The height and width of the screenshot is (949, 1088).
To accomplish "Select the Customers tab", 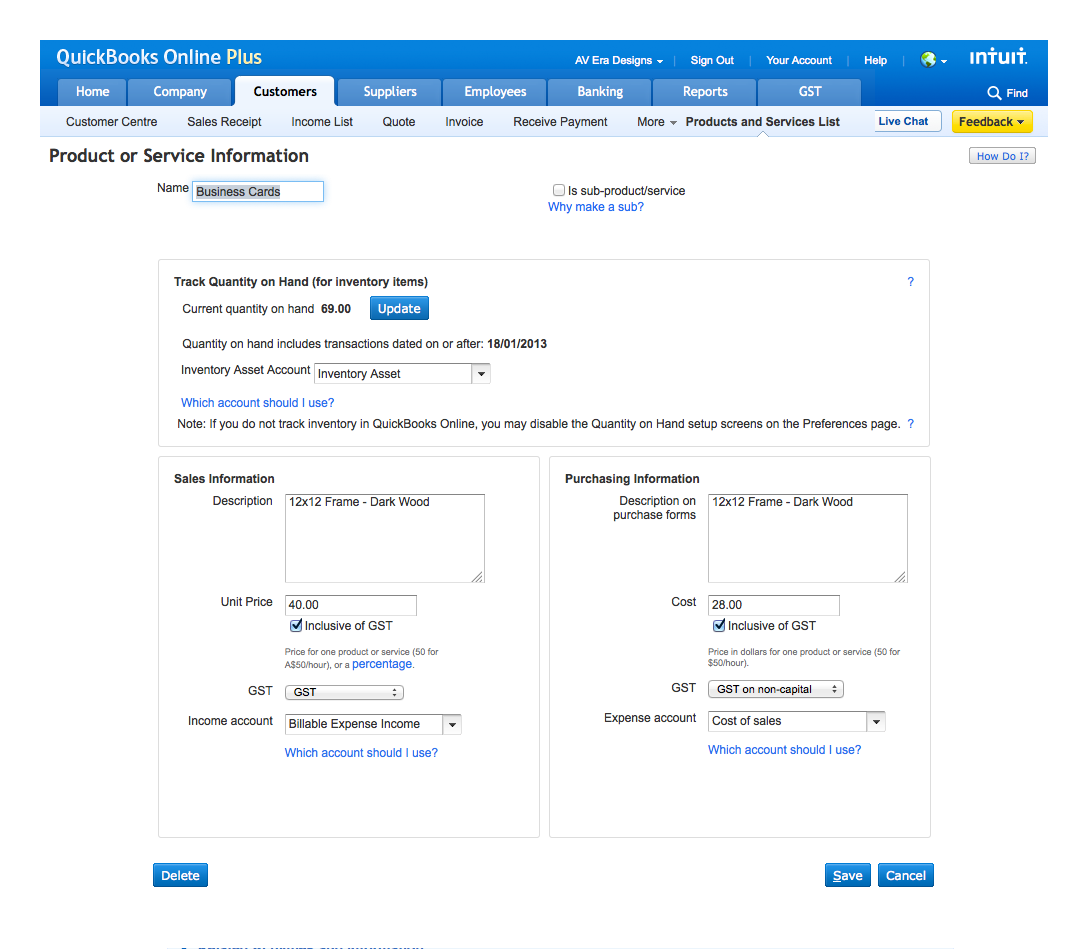I will tap(284, 92).
